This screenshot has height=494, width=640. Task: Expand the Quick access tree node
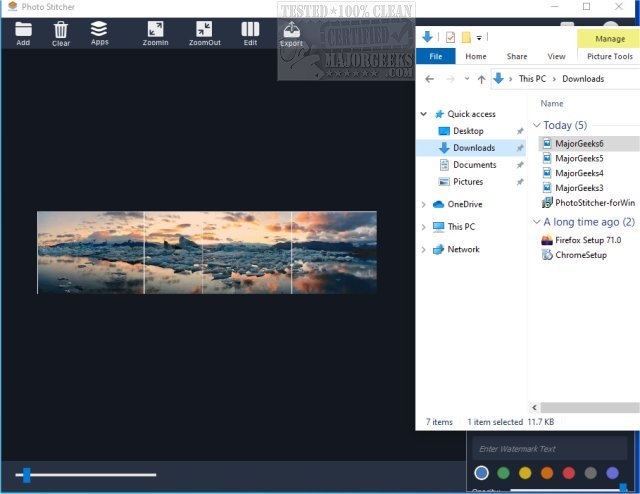pyautogui.click(x=424, y=114)
